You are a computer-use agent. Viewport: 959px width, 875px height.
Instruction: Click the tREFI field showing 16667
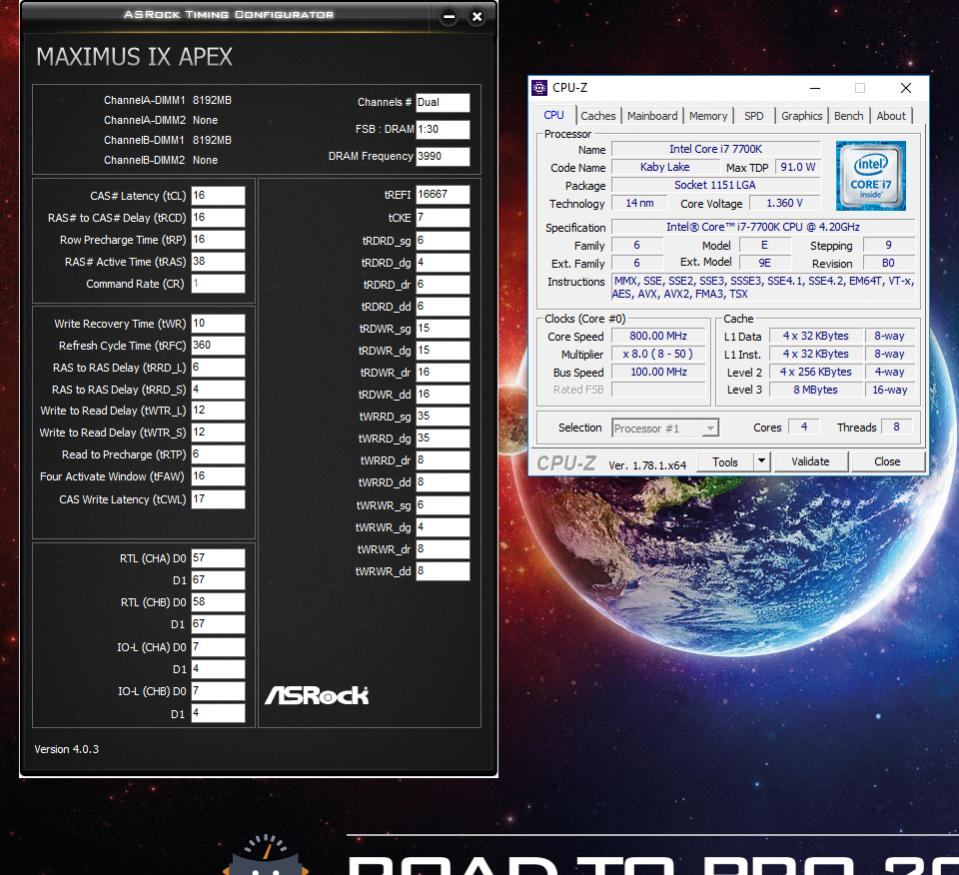[x=443, y=194]
